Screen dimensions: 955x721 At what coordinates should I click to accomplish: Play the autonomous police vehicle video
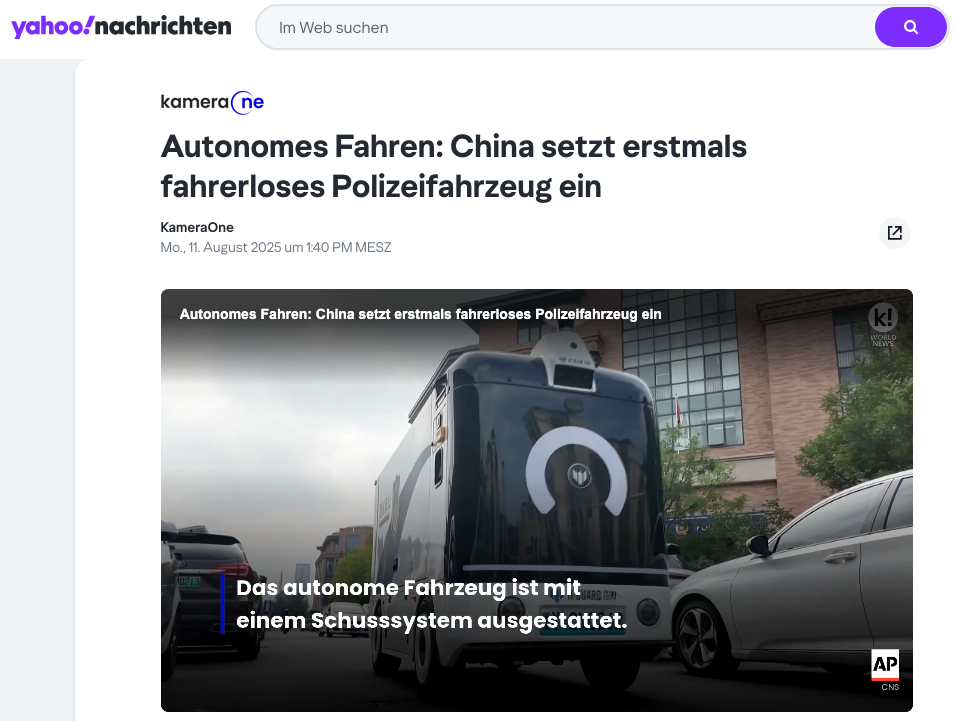click(x=537, y=500)
